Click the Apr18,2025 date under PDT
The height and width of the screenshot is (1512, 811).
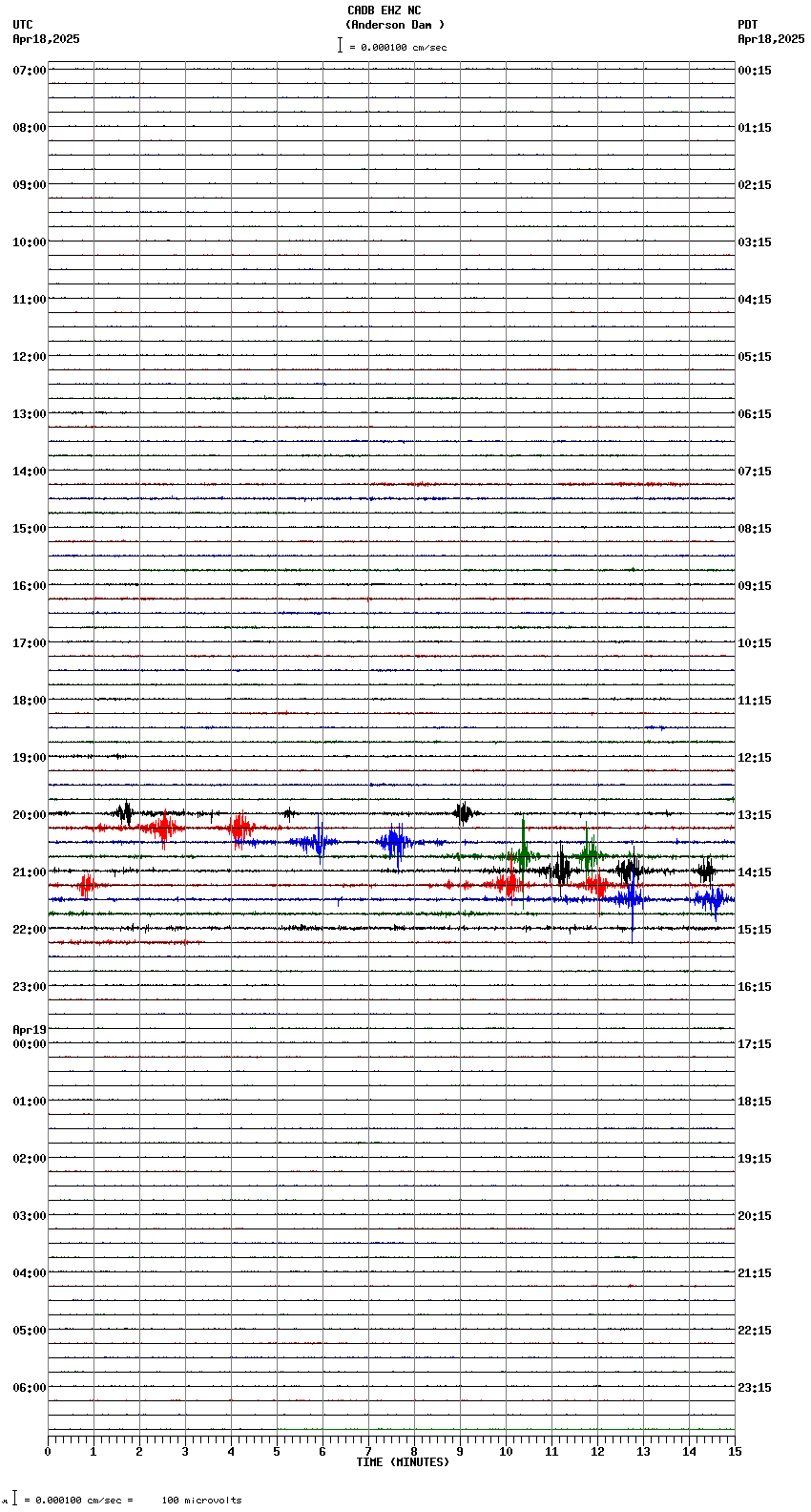coord(771,39)
